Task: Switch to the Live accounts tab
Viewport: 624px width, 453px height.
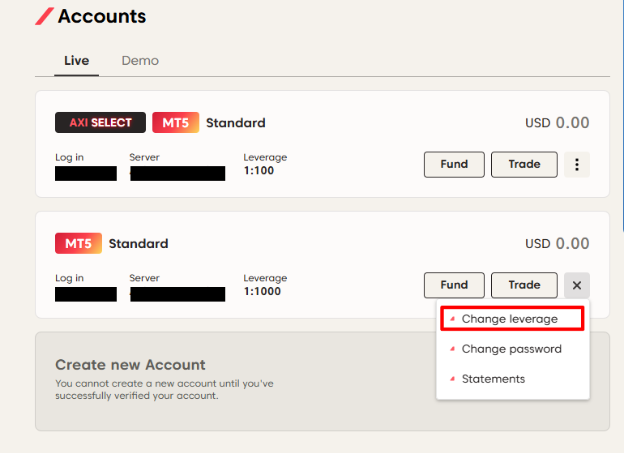Action: point(76,60)
